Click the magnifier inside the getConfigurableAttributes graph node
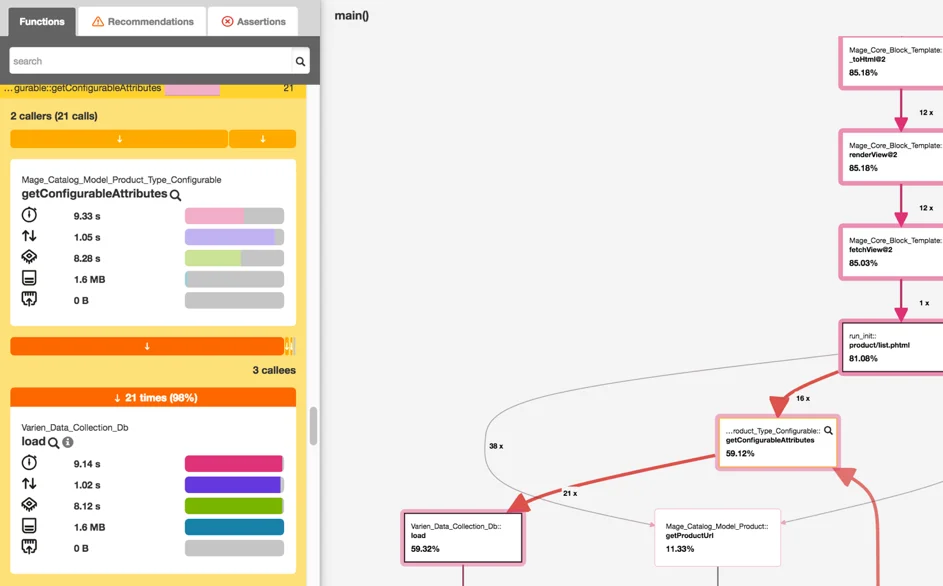Viewport: 943px width, 586px height. coord(828,431)
